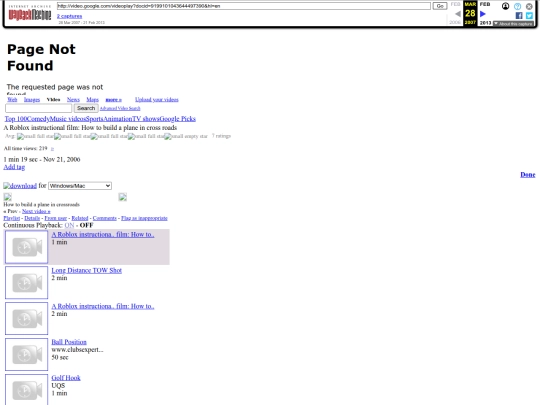Open thumbnail for Golf Hook video

tap(27, 390)
